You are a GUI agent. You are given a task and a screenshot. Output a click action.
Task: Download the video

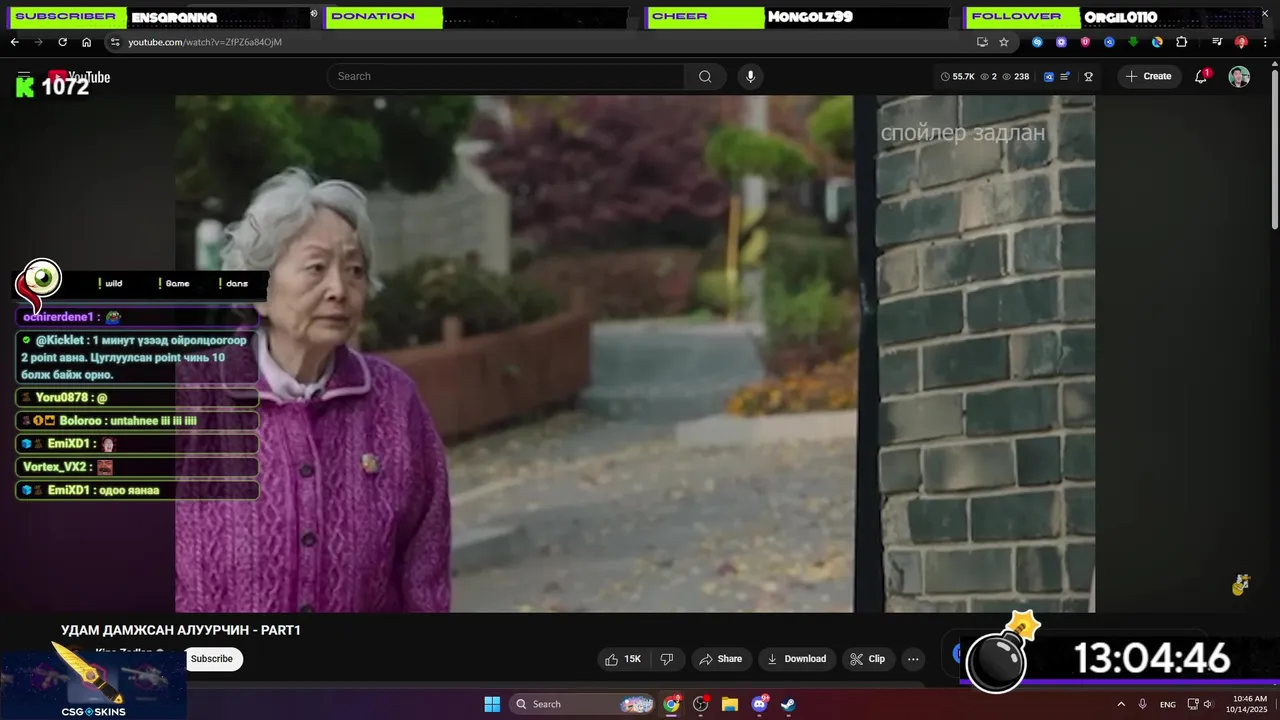point(796,659)
